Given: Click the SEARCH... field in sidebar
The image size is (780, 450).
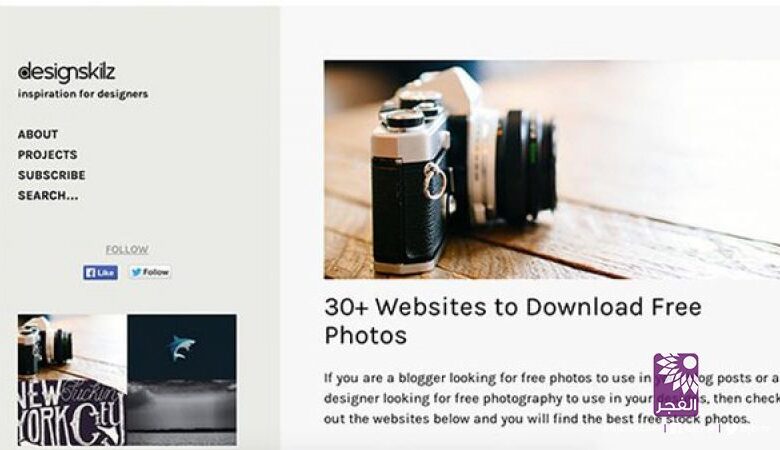Looking at the screenshot, I should [48, 195].
